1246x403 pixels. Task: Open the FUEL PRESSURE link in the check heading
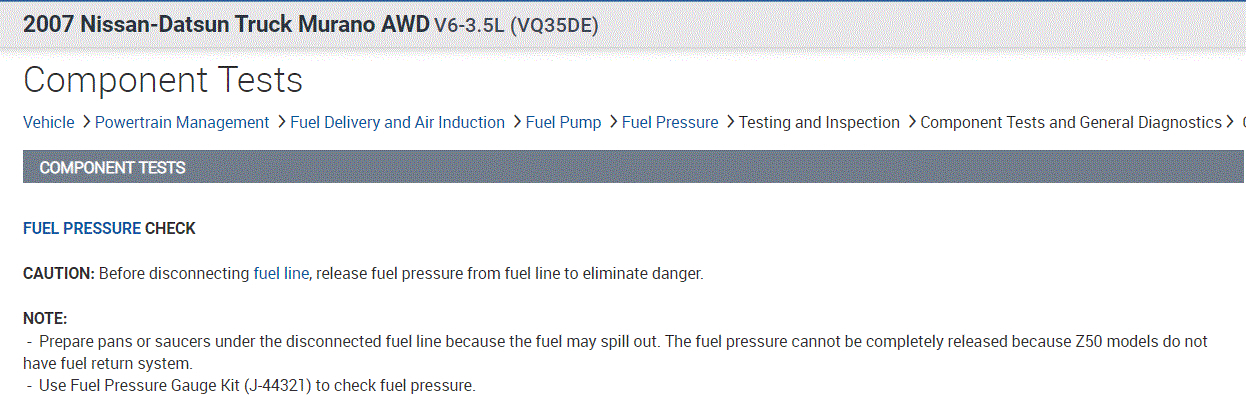click(82, 228)
